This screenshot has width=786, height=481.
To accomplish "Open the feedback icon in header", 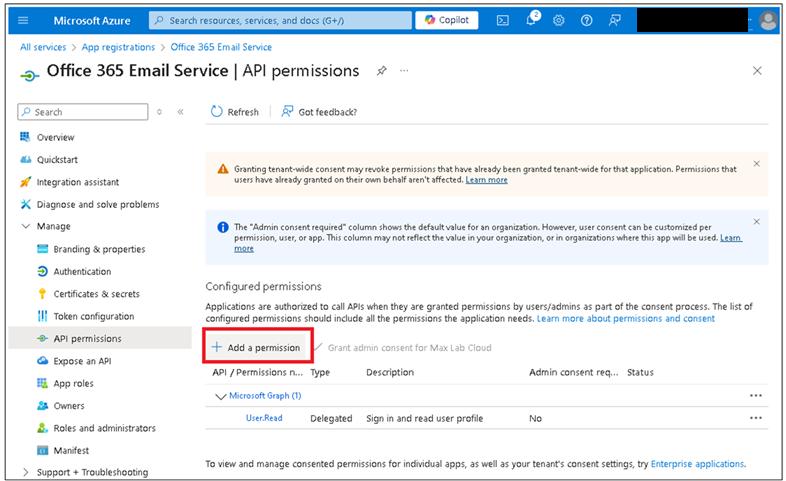I will (x=614, y=21).
